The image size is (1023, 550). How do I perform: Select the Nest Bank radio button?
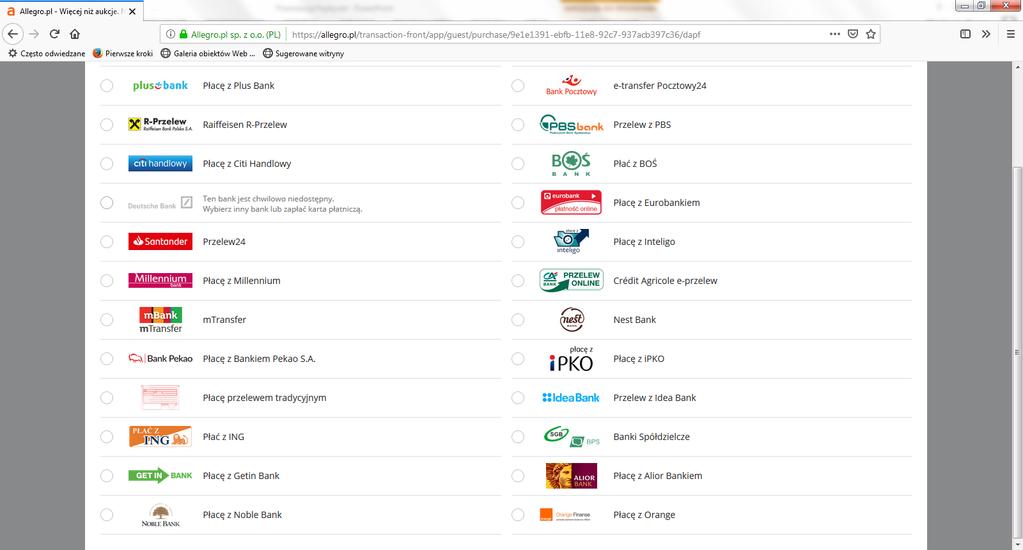(x=518, y=320)
